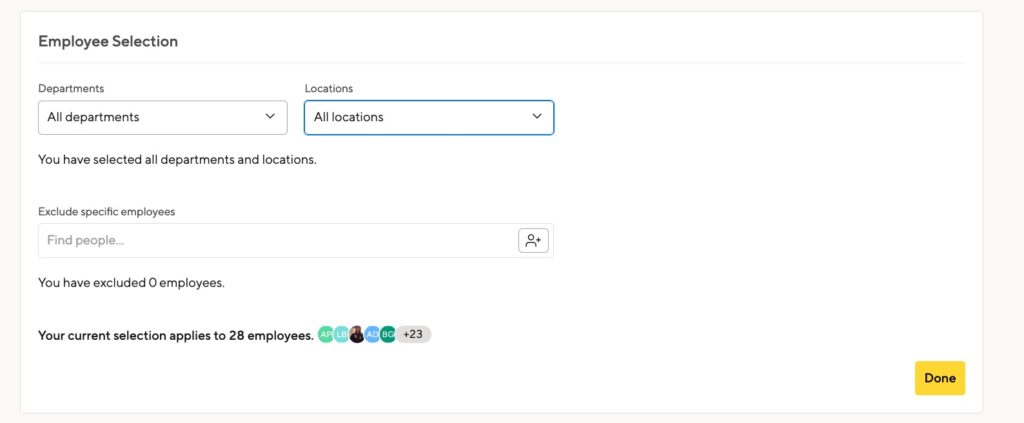
Task: Show the +23 more employees badge
Action: pos(413,334)
